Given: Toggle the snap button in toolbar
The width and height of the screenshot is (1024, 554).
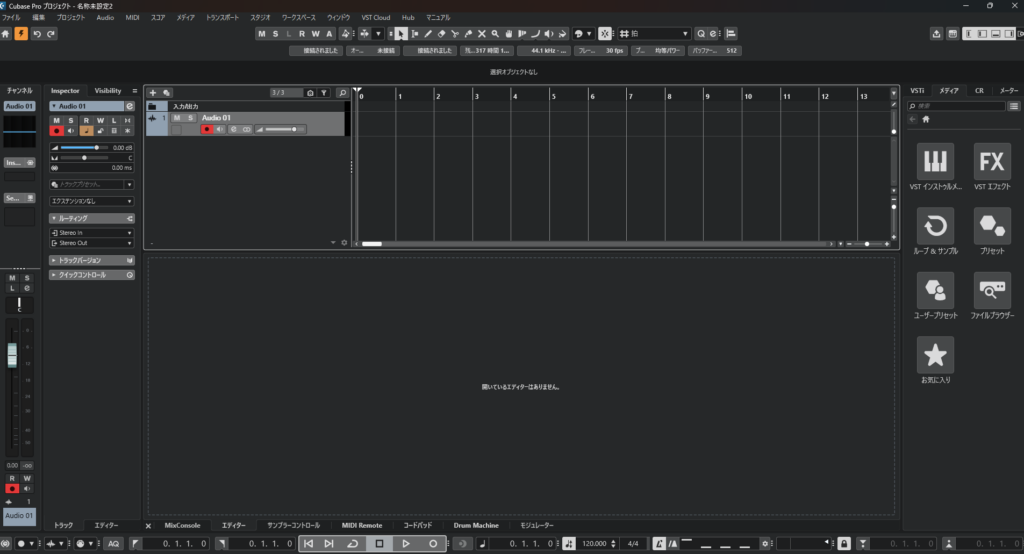Looking at the screenshot, I should coord(604,34).
